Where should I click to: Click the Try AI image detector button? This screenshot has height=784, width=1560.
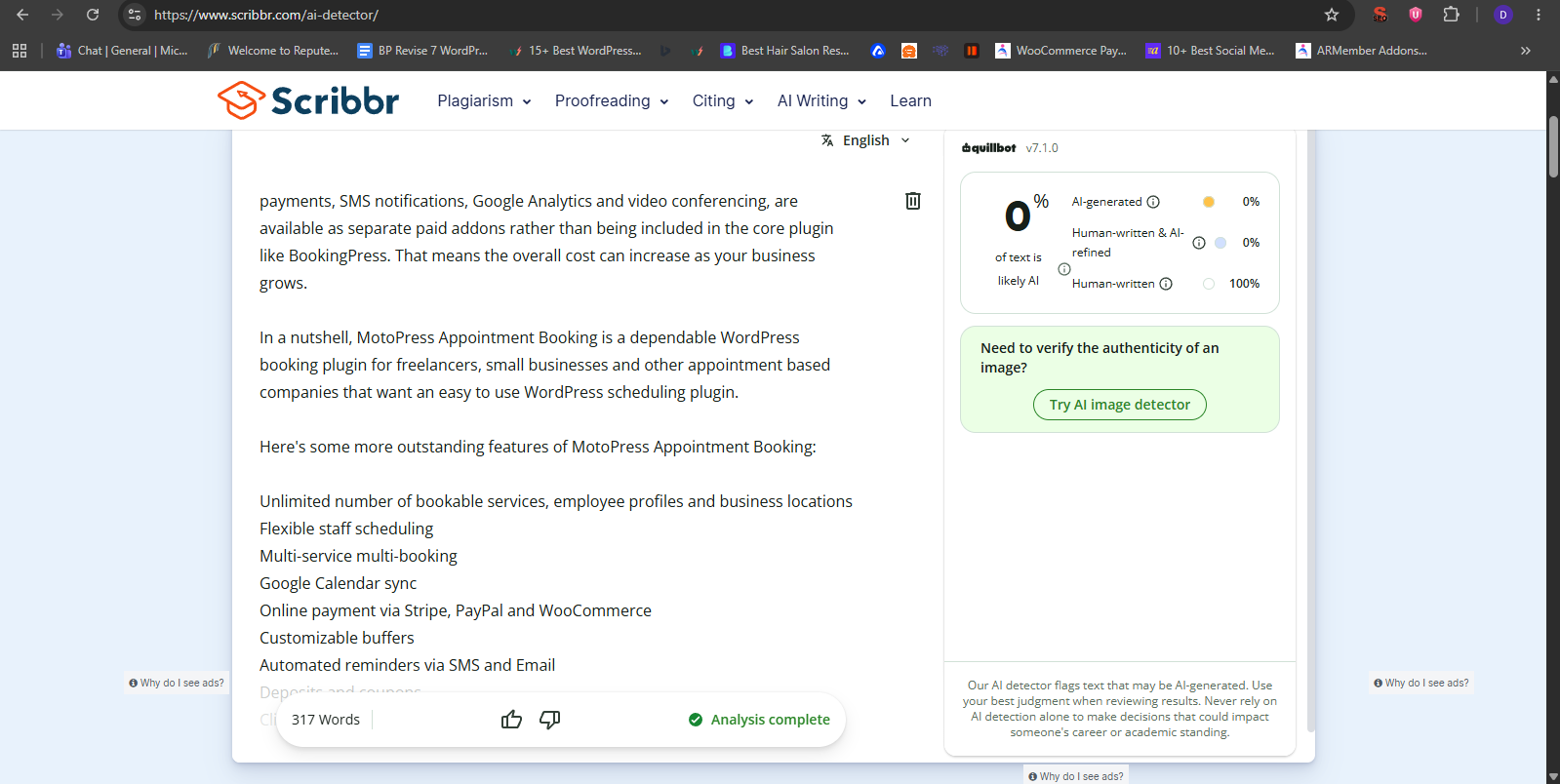coord(1120,405)
